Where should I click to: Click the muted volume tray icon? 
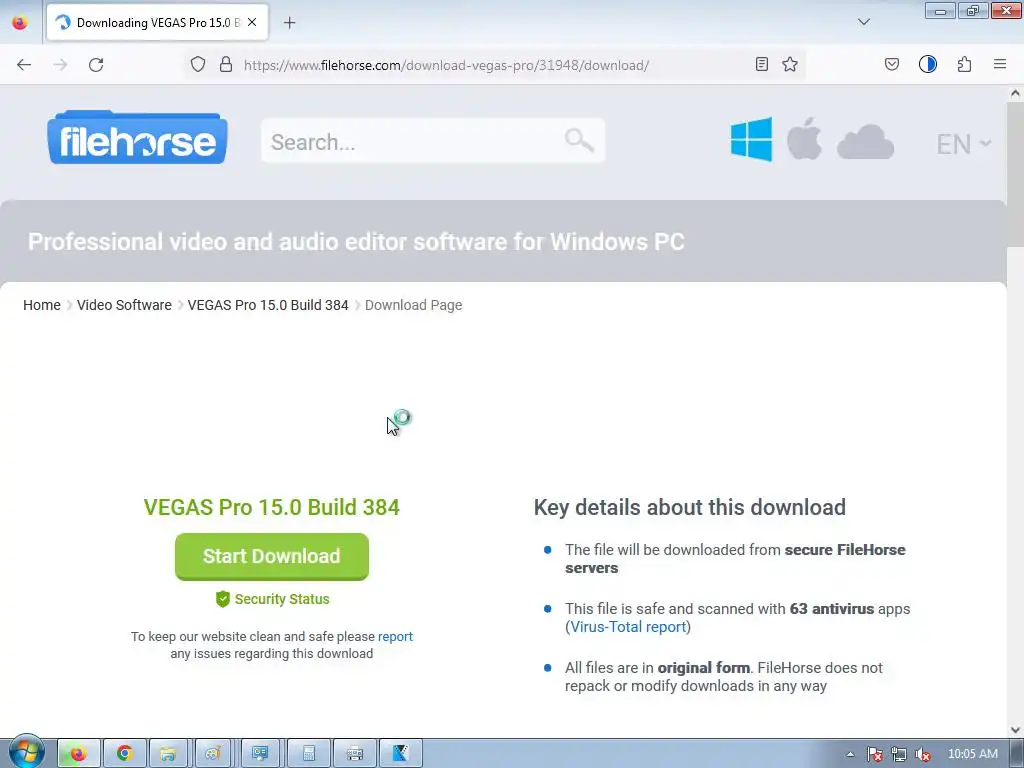click(922, 754)
